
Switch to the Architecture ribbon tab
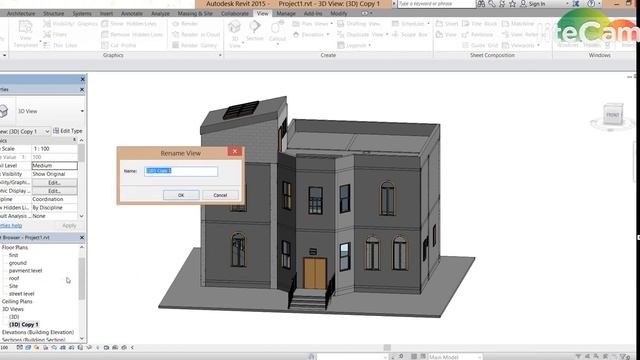21,13
